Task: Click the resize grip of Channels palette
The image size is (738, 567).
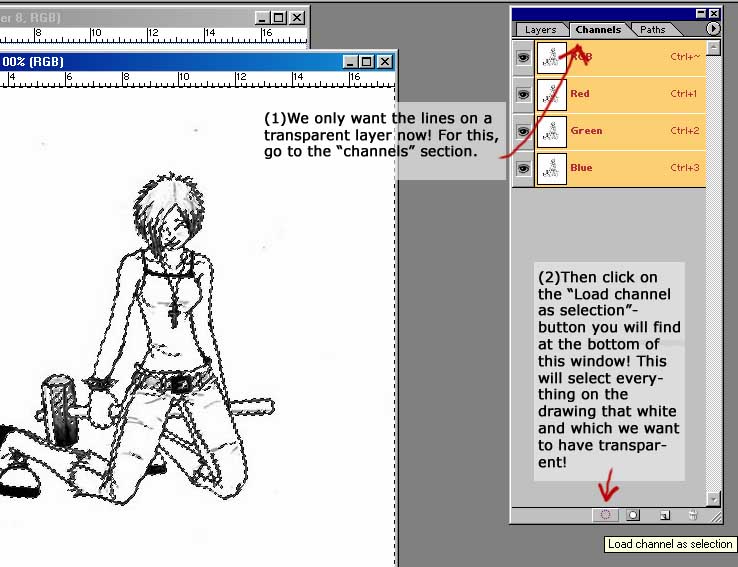Action: pos(715,517)
